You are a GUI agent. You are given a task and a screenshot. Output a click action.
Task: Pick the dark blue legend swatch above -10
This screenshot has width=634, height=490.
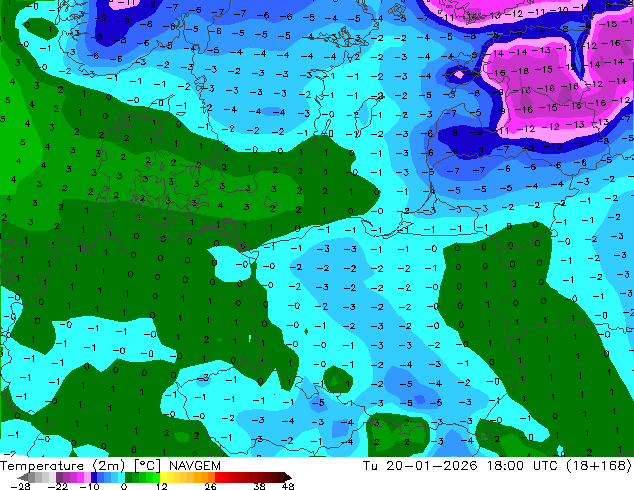coord(94,477)
